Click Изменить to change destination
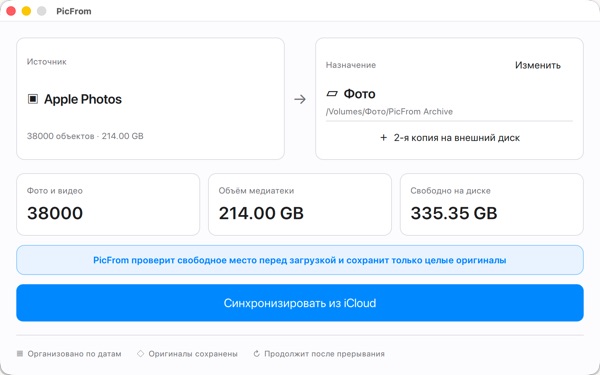This screenshot has height=375, width=600. click(x=538, y=65)
